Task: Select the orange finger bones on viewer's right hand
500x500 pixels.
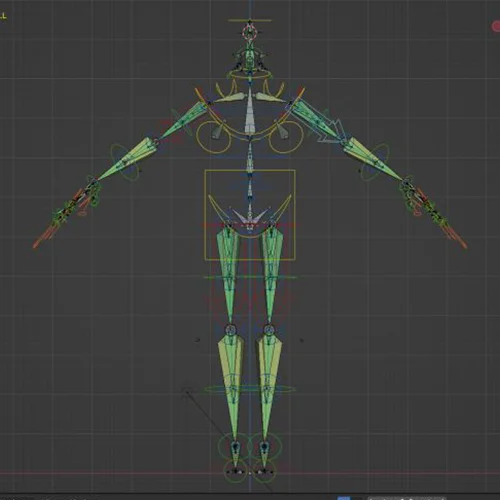Action: pos(454,236)
